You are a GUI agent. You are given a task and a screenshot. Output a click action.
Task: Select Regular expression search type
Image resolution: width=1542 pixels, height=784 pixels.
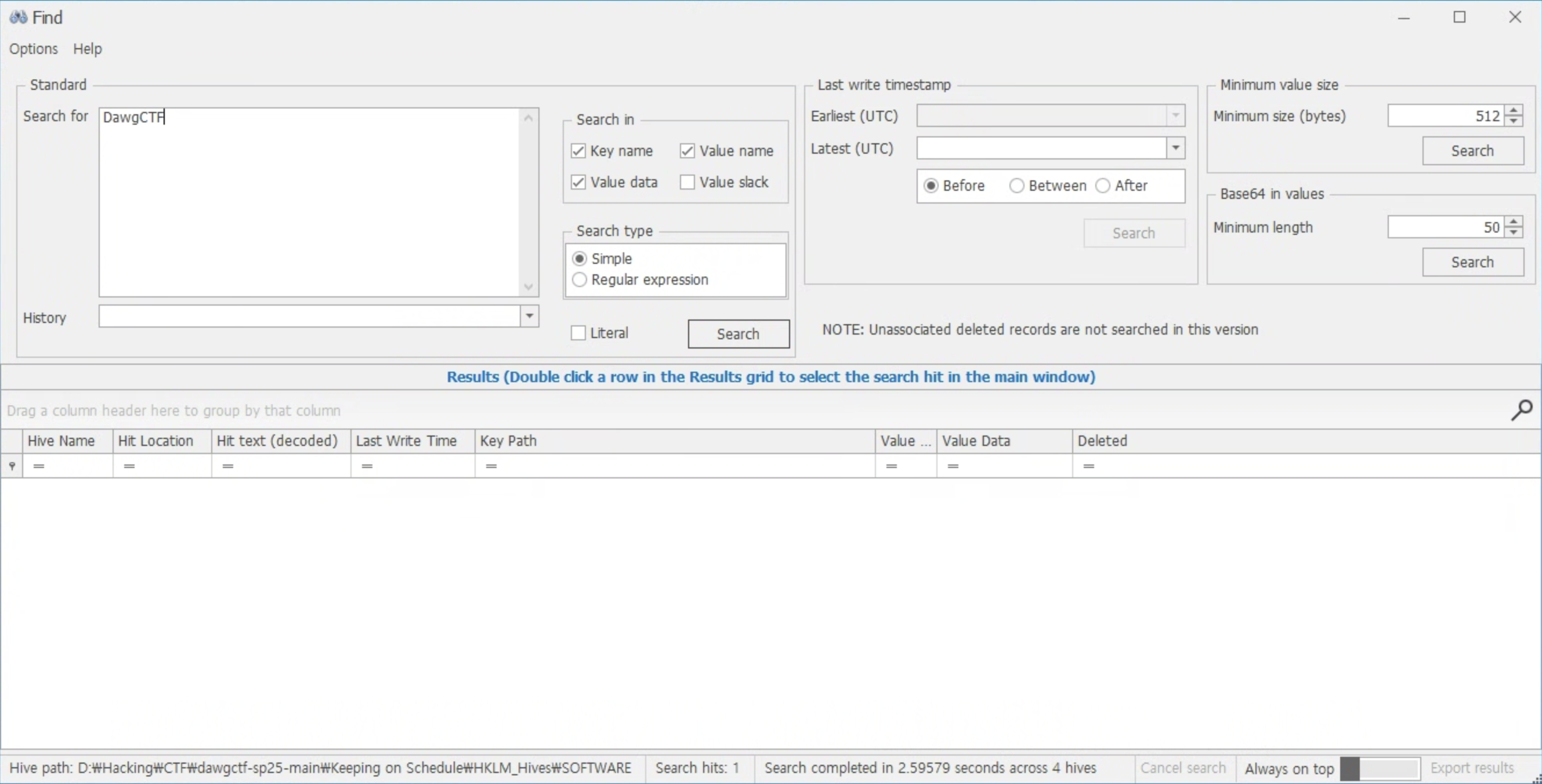(580, 280)
